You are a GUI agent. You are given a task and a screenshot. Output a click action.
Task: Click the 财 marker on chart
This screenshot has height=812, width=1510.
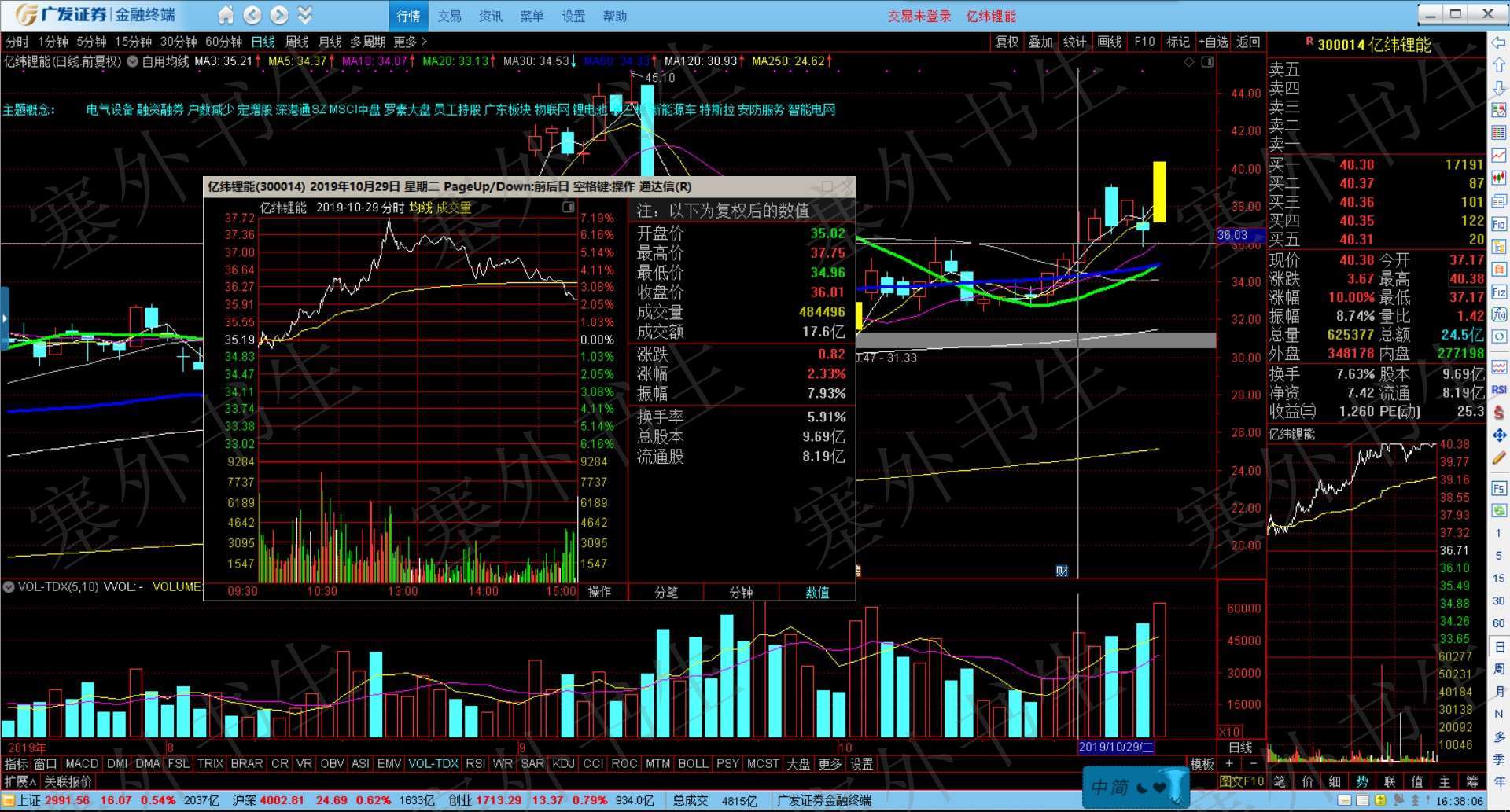point(1062,571)
